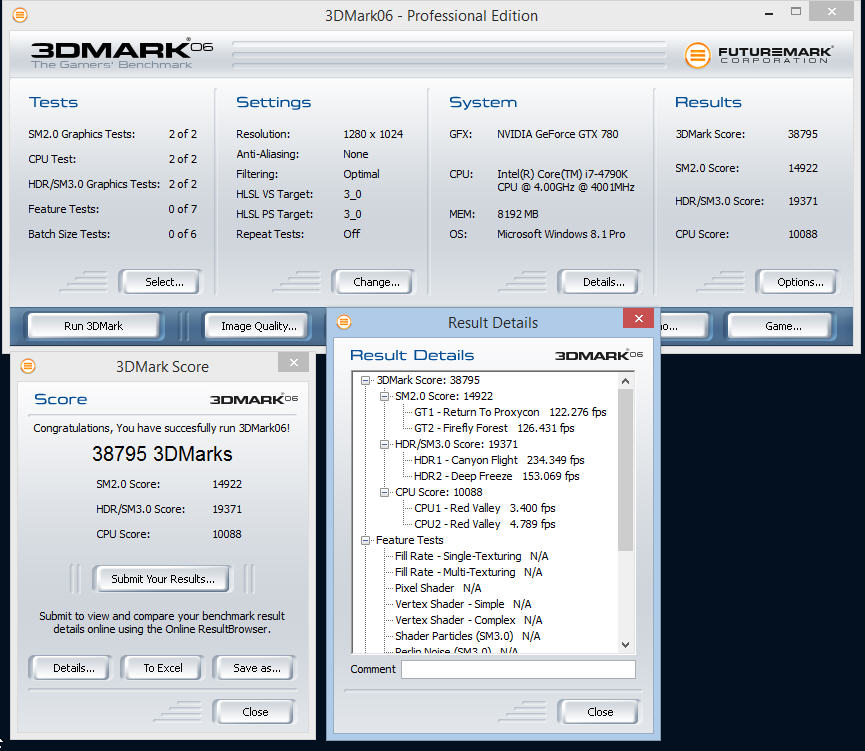Open the Options... button under Results
Viewport: 865px width, 751px height.
(800, 282)
